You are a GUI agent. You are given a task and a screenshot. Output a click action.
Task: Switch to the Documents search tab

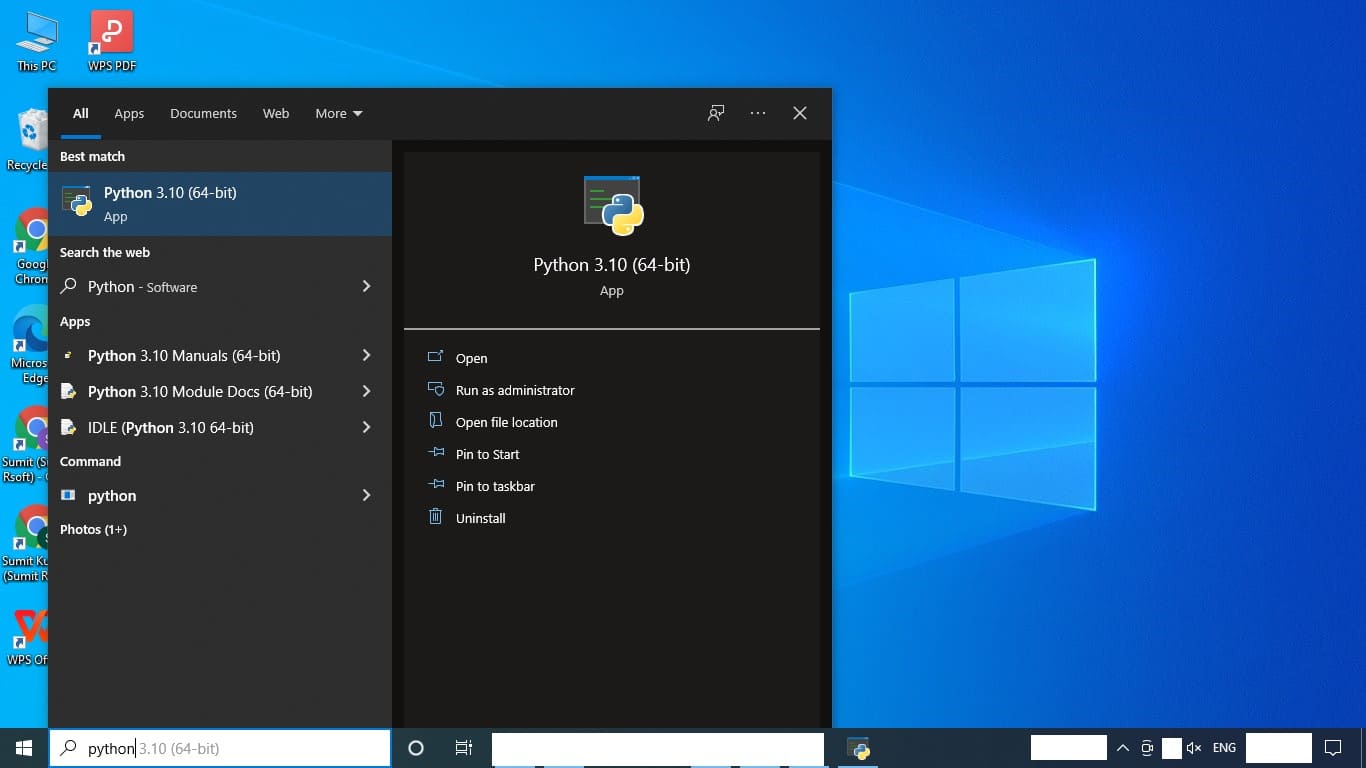[x=203, y=113]
